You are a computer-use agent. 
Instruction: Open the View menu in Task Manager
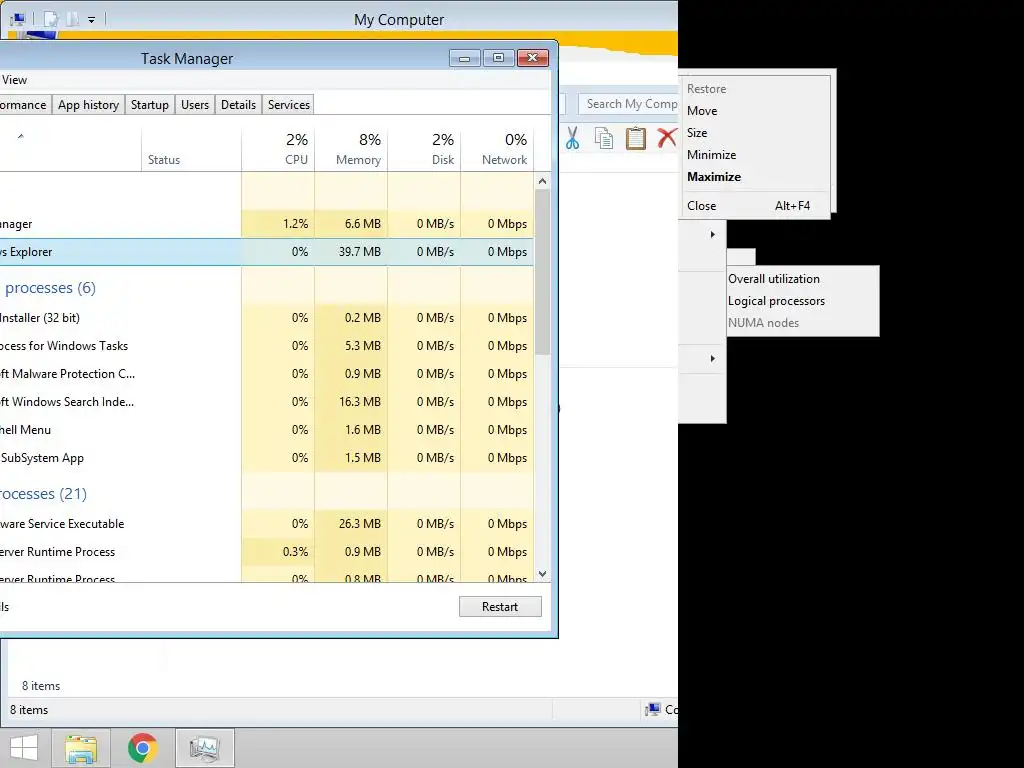click(x=14, y=80)
